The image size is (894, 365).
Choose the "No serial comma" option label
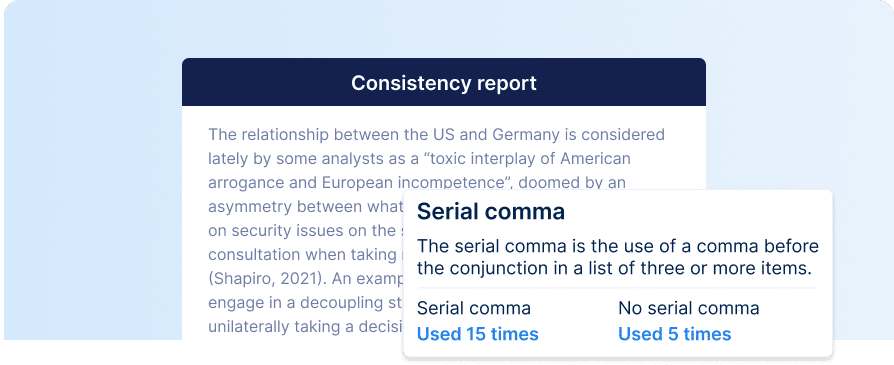pos(689,309)
